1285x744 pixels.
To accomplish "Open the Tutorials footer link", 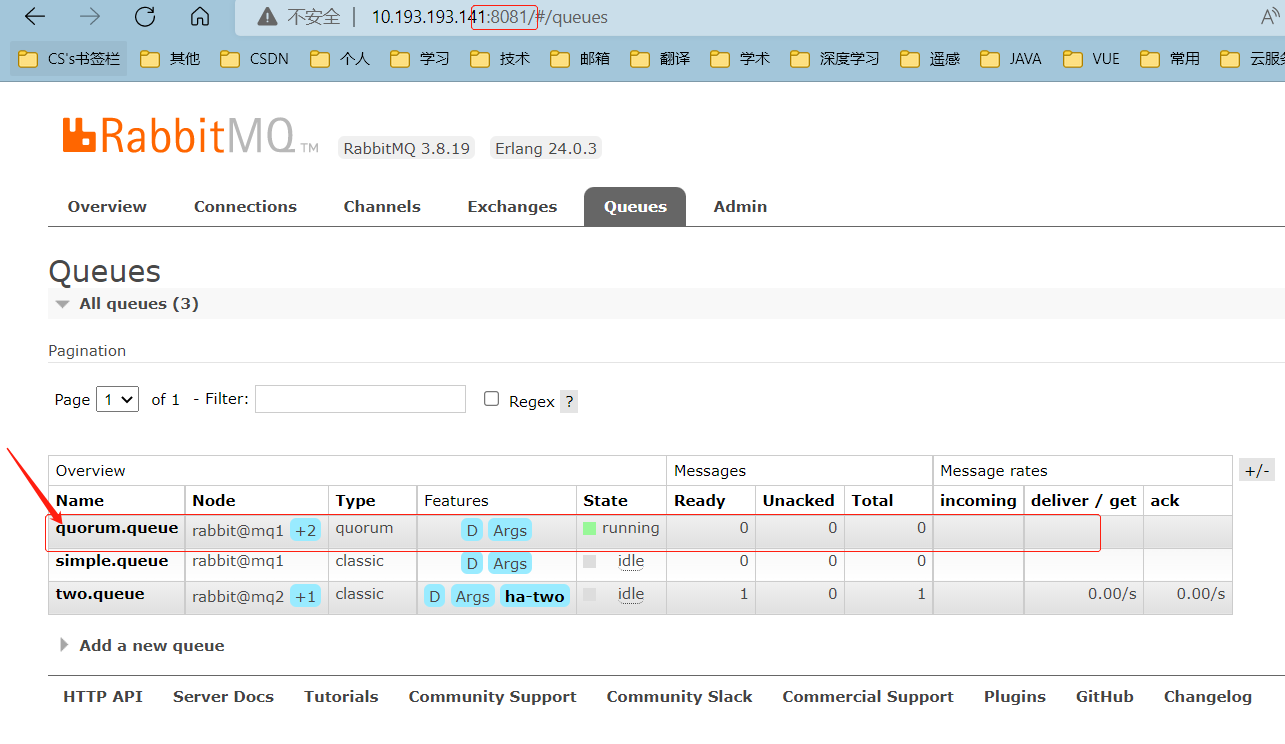I will (341, 697).
